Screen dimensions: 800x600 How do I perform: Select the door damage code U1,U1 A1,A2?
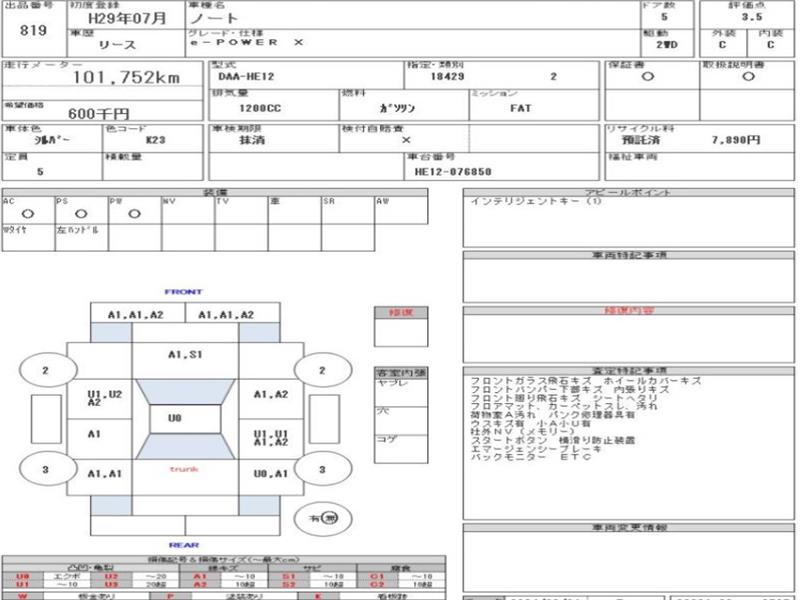[x=271, y=438]
